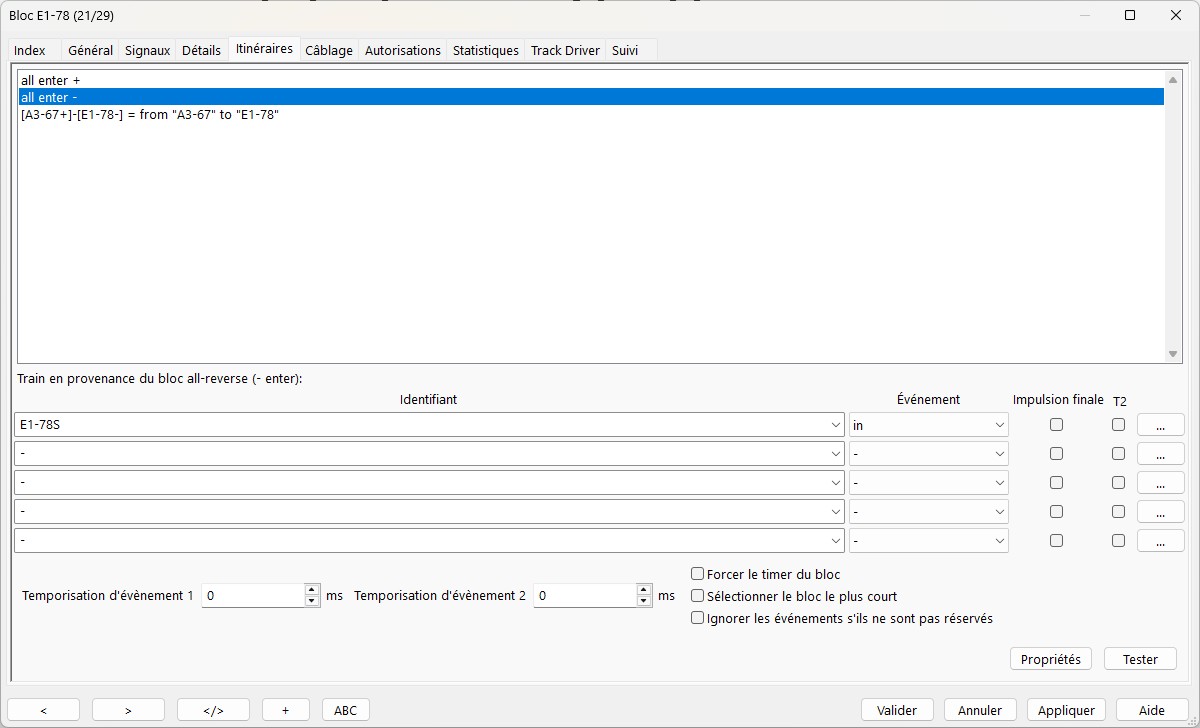Toggle Impulsion finale in third row

pyautogui.click(x=1056, y=483)
